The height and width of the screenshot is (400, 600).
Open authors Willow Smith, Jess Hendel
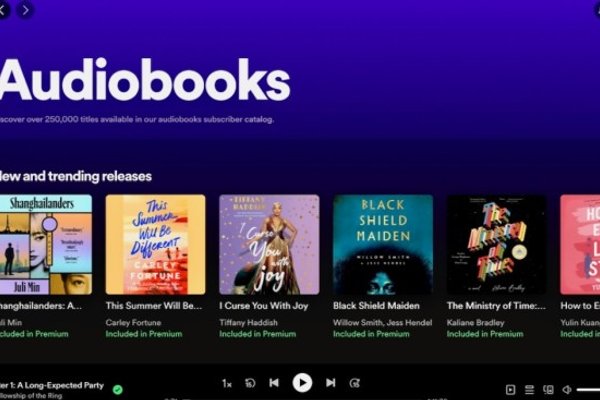pos(382,323)
